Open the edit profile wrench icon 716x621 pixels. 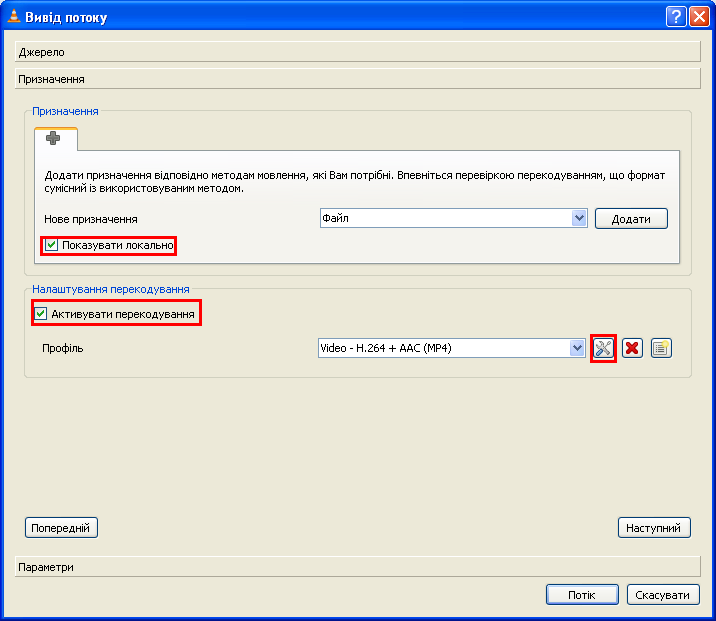click(603, 348)
